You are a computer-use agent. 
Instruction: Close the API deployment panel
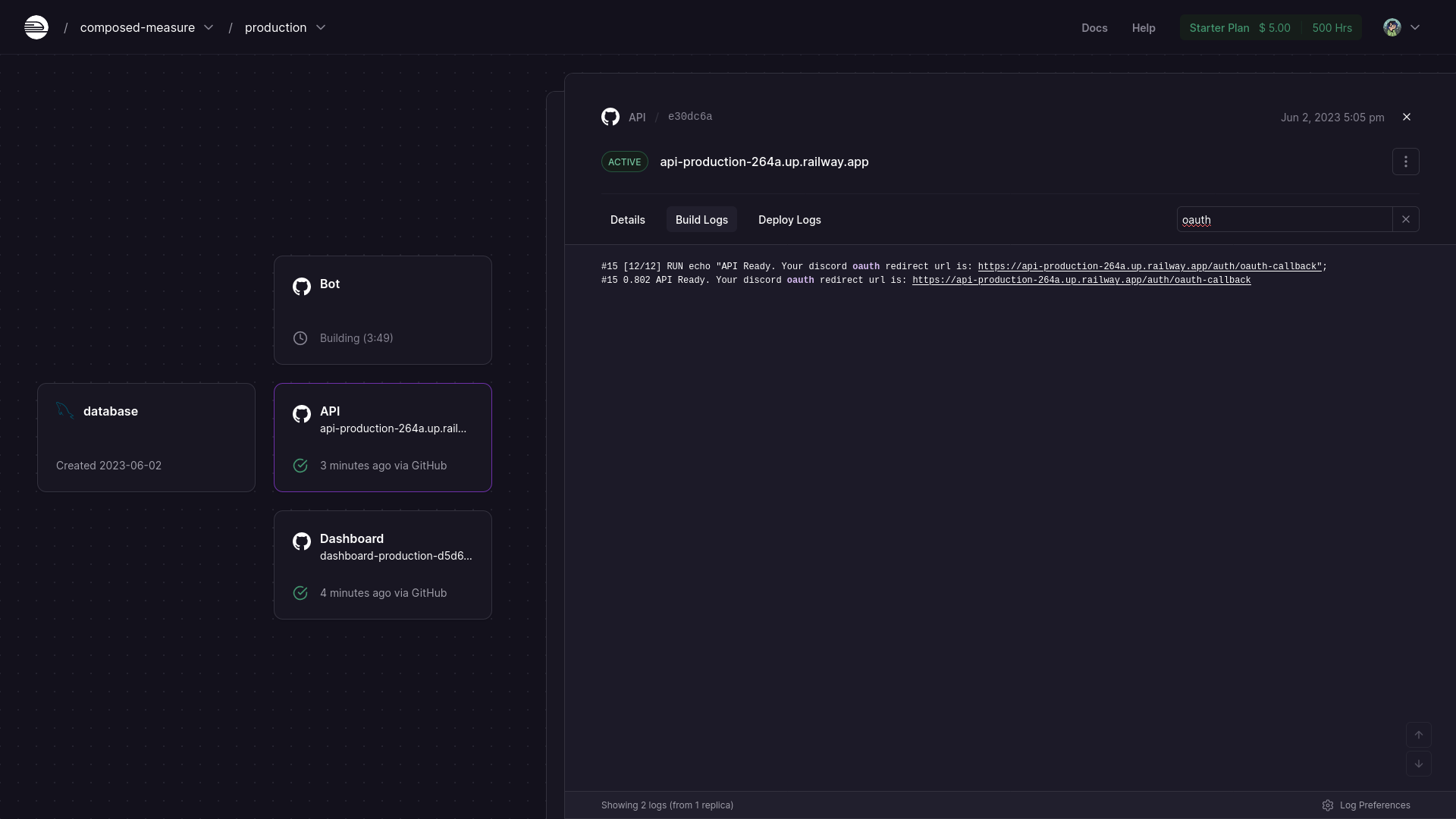1407,117
